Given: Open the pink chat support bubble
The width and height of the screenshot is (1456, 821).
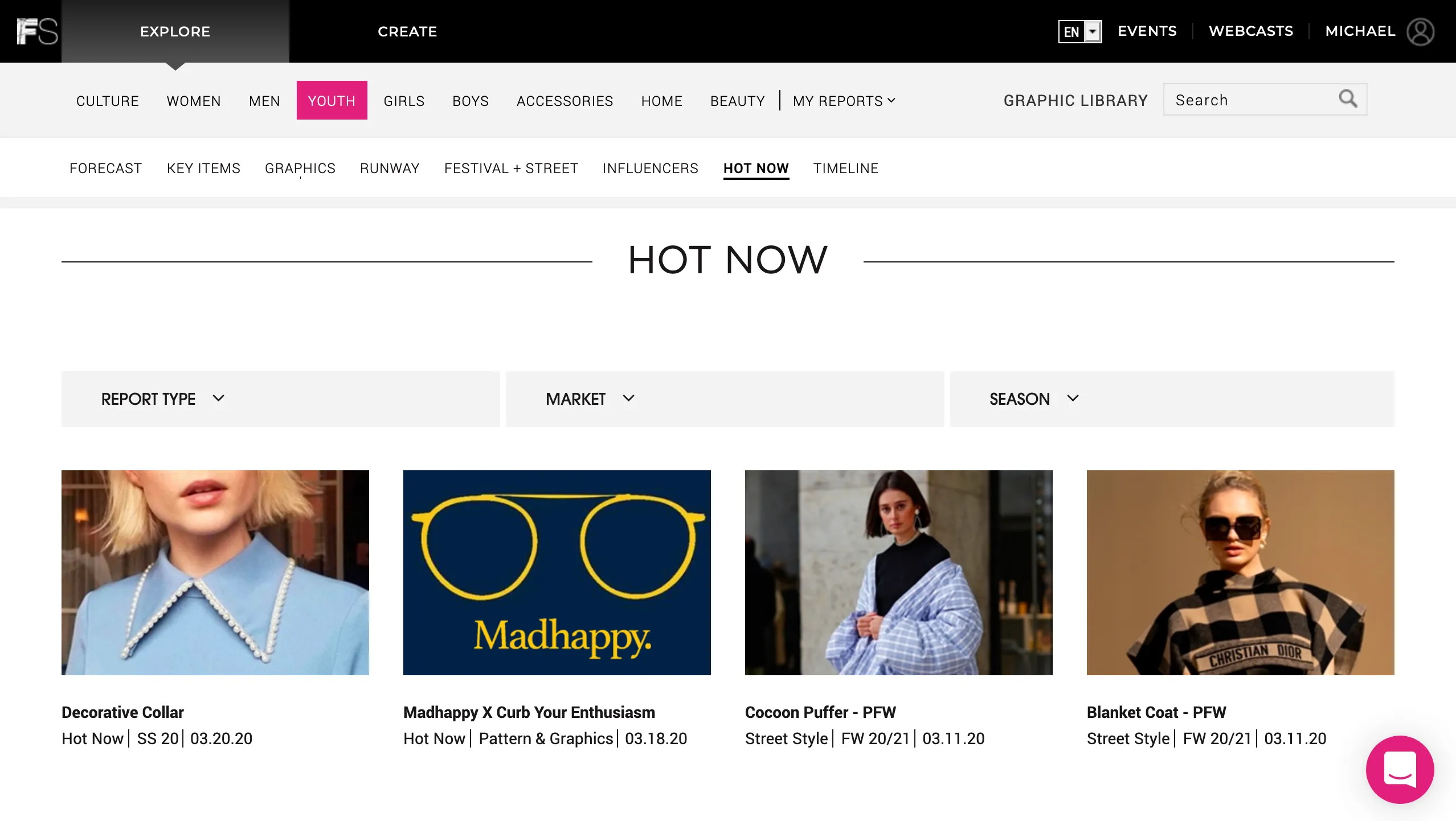Looking at the screenshot, I should 1400,769.
